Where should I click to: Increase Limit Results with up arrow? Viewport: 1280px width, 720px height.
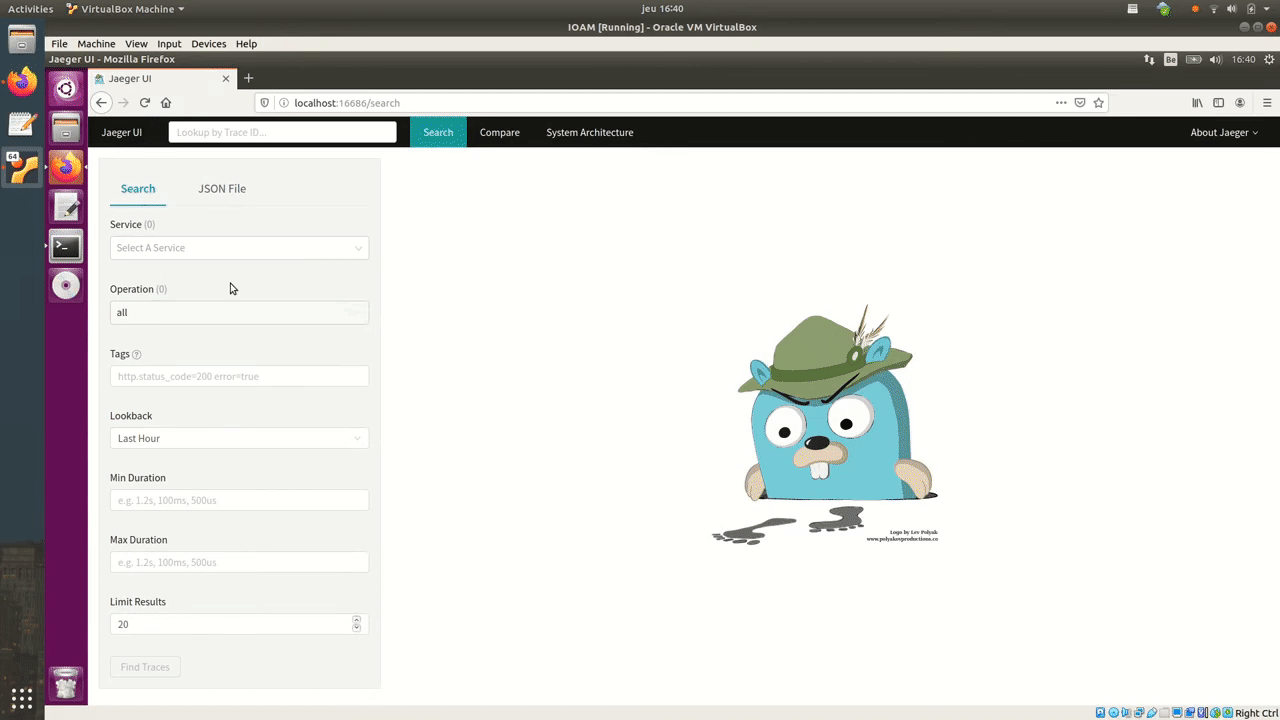point(357,620)
